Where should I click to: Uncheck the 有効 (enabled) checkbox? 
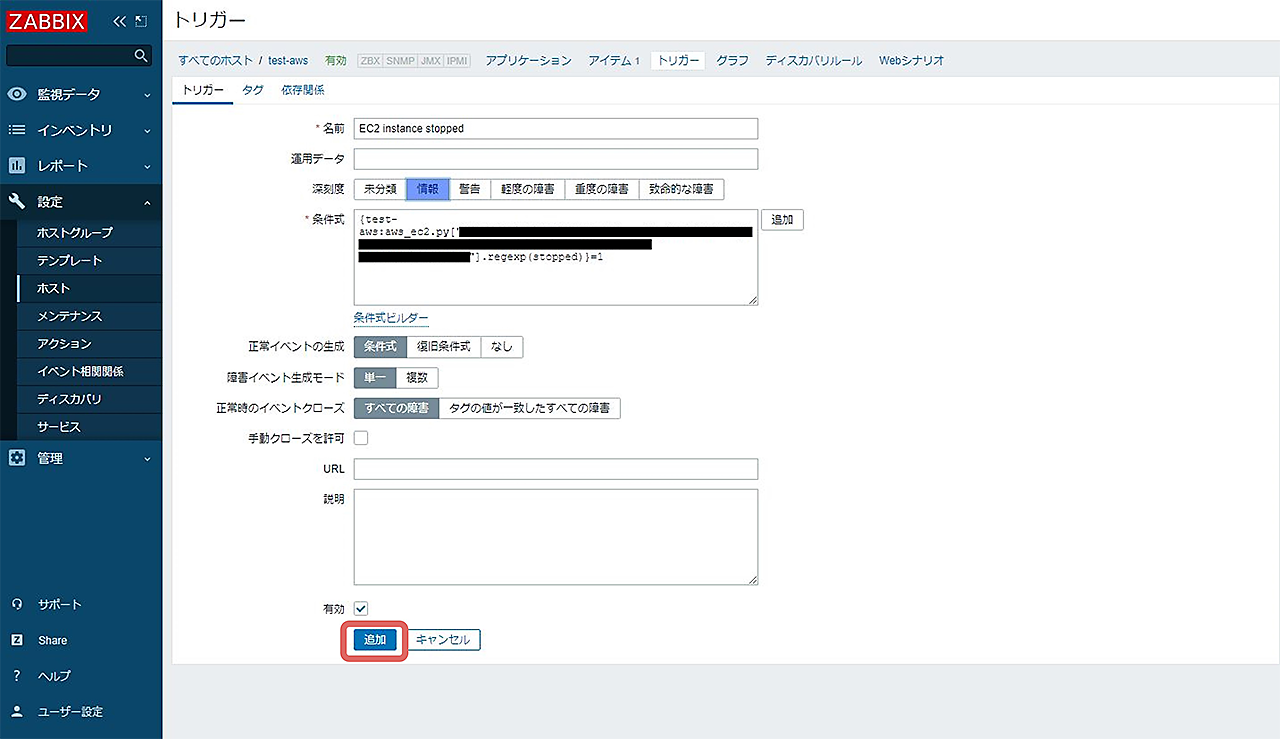point(361,608)
